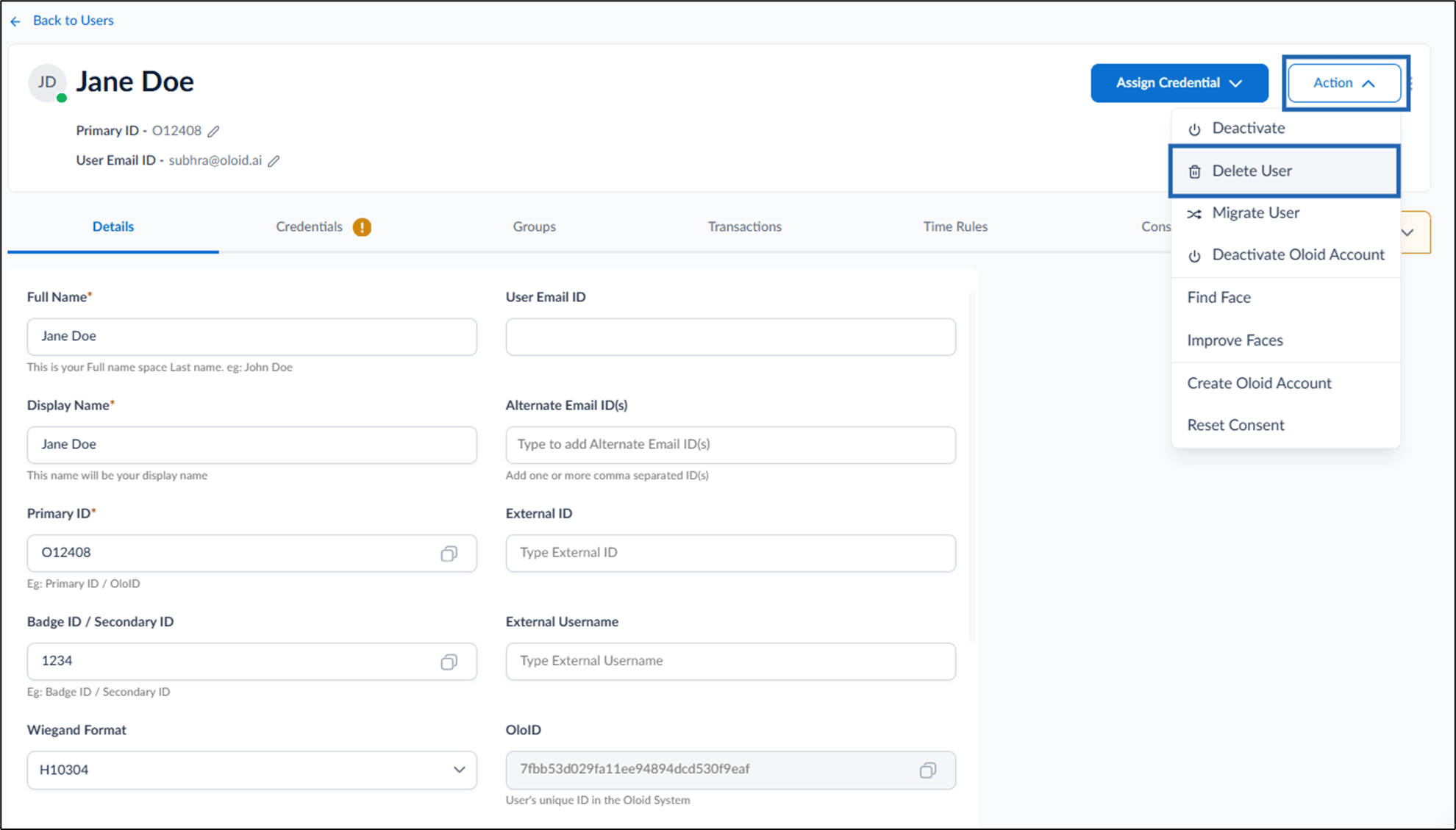
Task: Click the subhra@oloid.ai email text
Action: 215,160
